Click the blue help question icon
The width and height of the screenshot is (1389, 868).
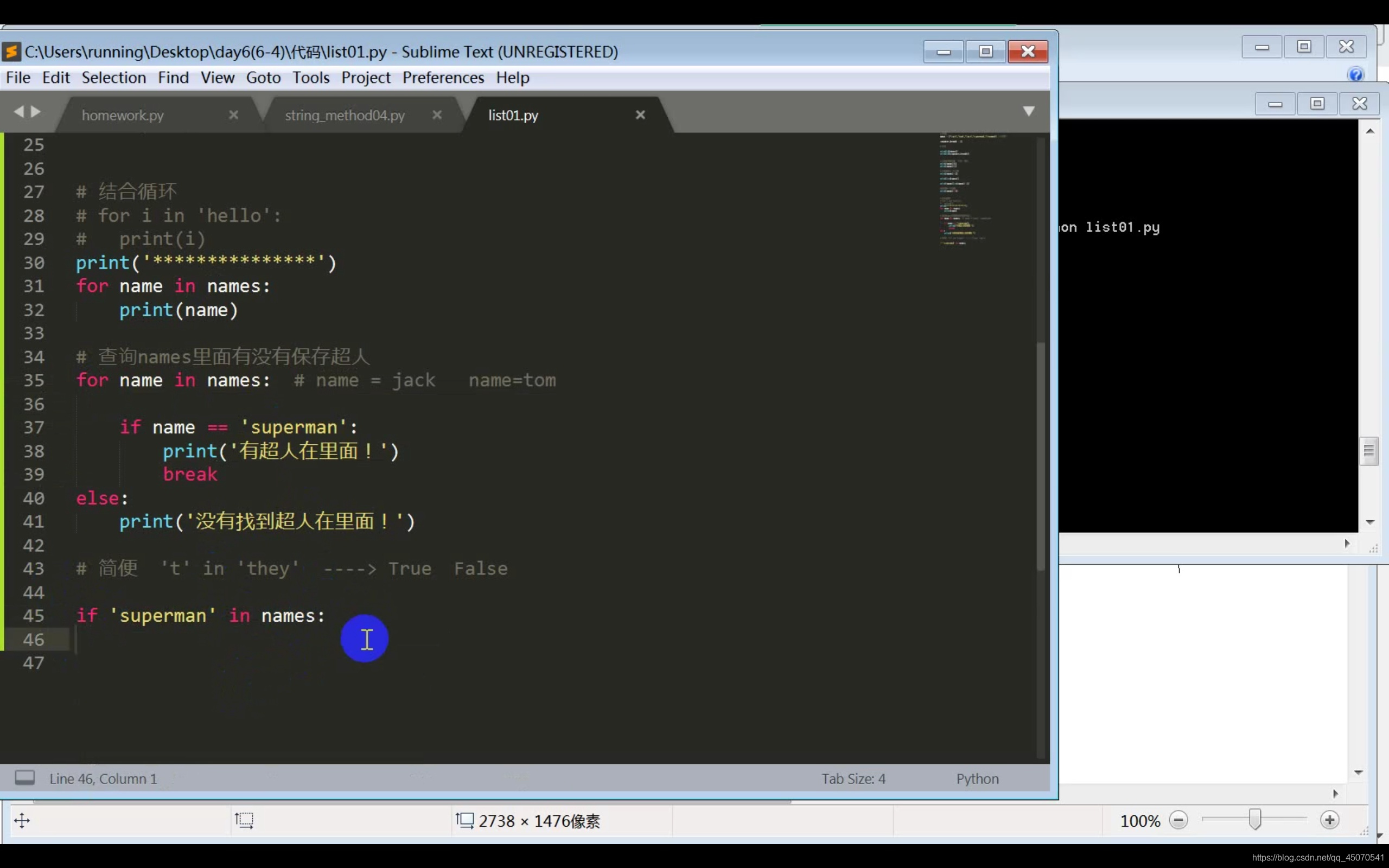click(1355, 74)
